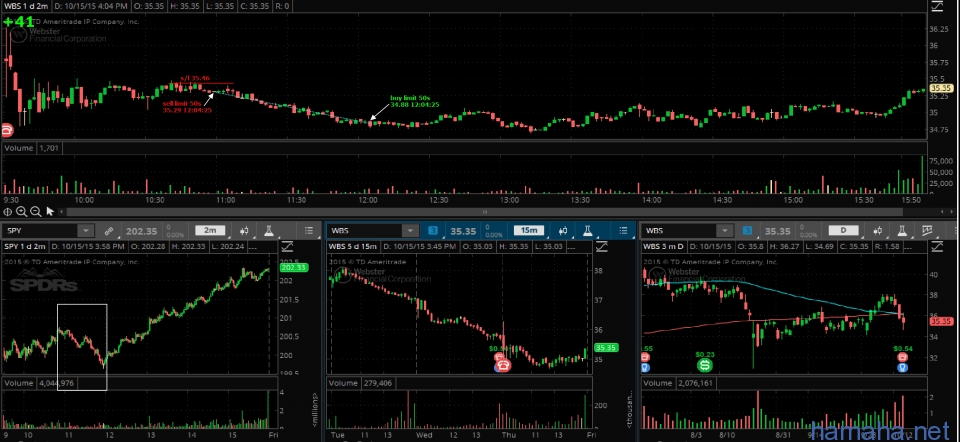Click the WBS symbol field in 15m panel
This screenshot has width=960, height=442.
(365, 231)
